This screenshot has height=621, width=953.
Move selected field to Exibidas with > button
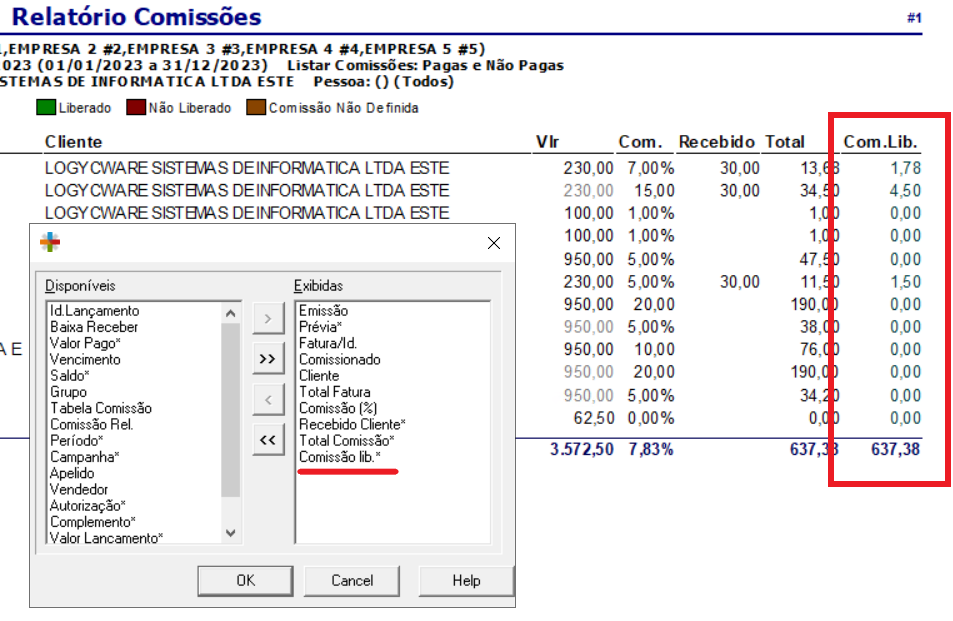(x=267, y=320)
